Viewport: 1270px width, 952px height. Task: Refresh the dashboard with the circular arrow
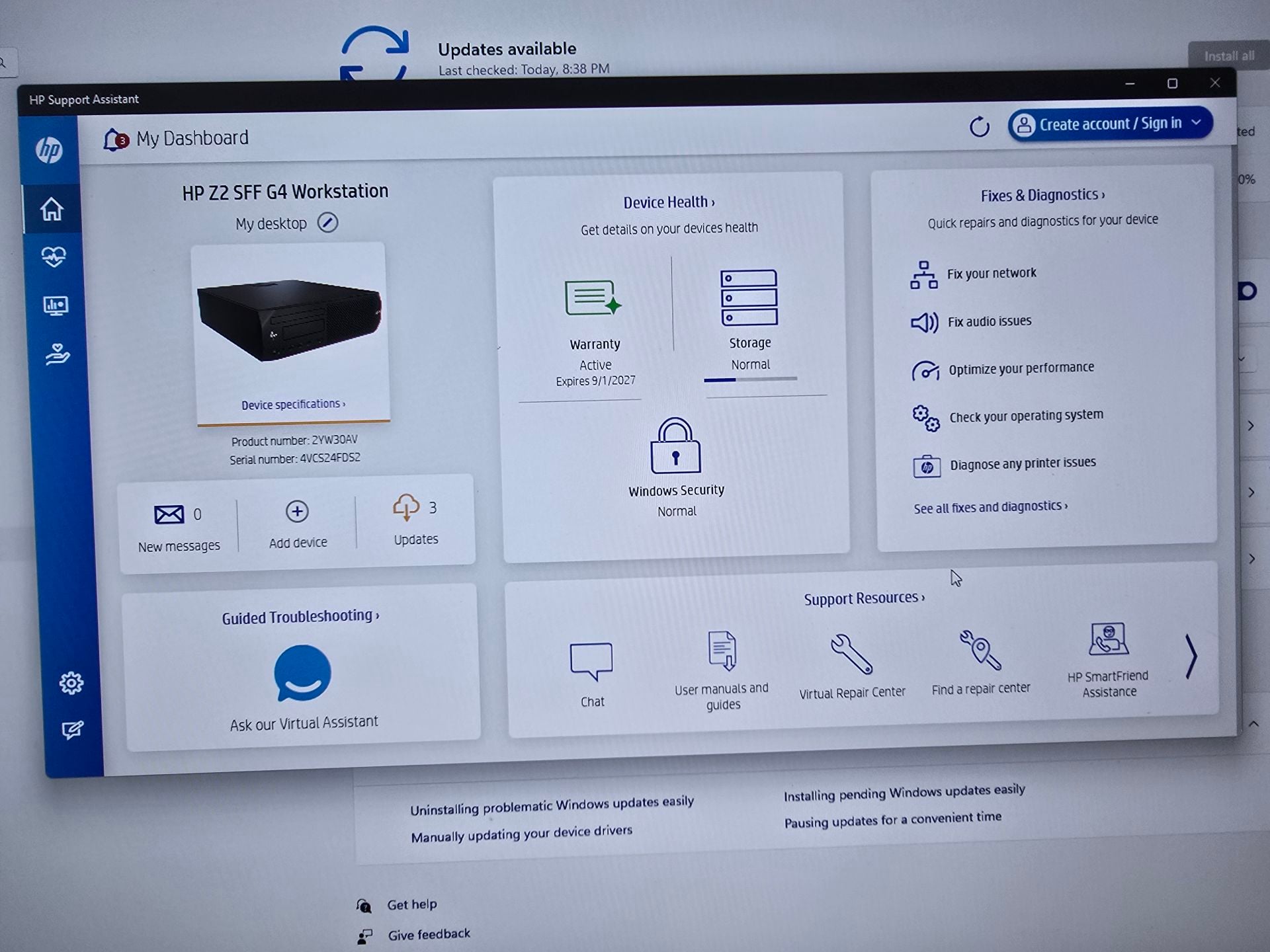979,126
